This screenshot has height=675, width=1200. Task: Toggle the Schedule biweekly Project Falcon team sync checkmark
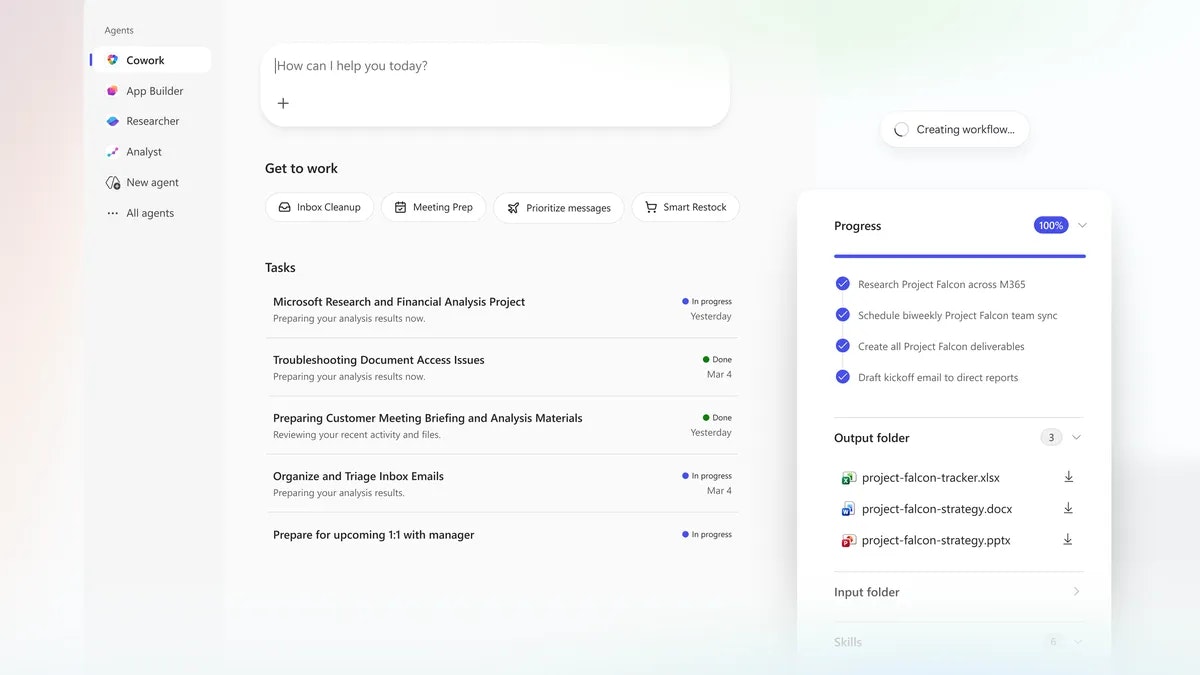(842, 314)
